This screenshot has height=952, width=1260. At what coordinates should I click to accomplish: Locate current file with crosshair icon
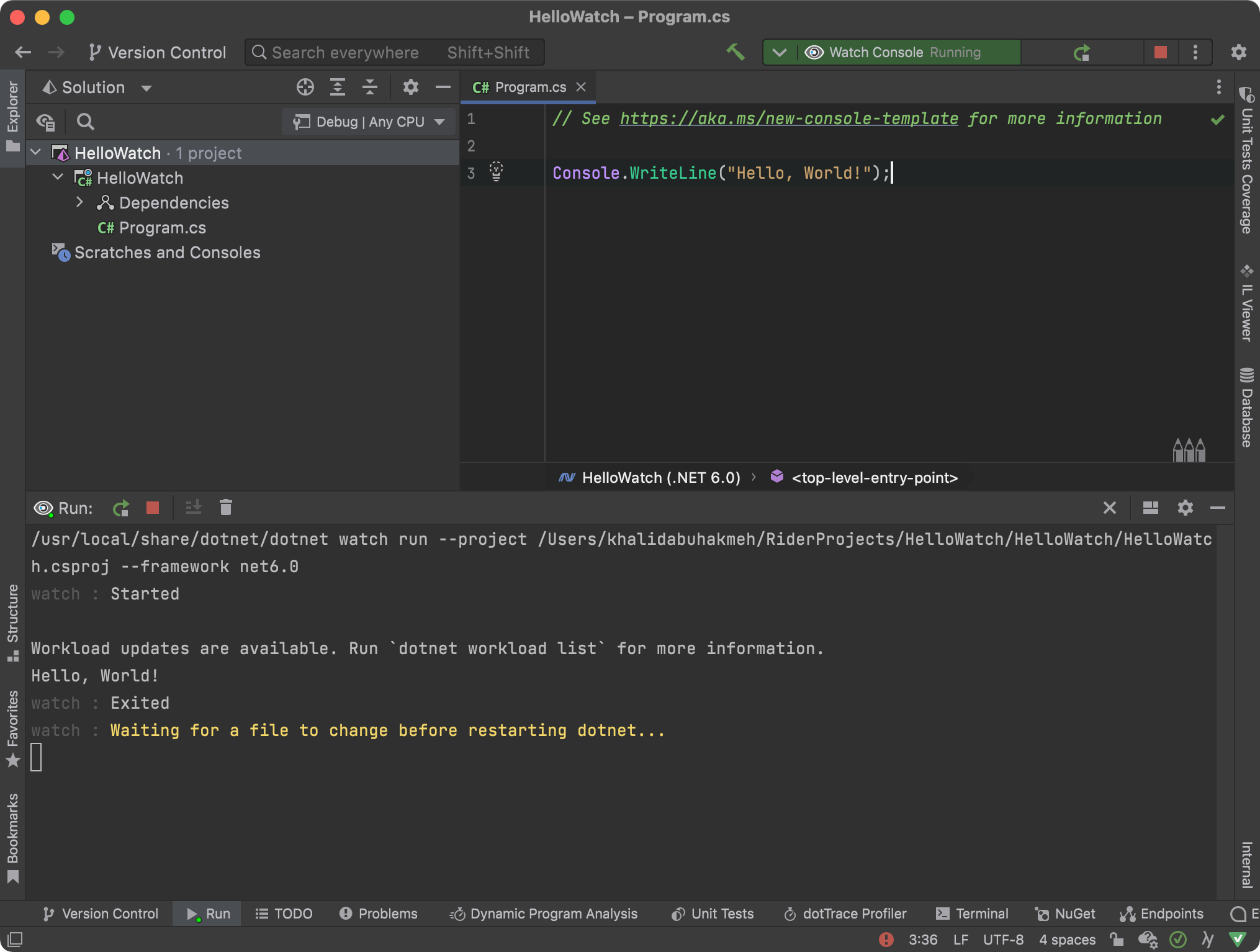[305, 88]
